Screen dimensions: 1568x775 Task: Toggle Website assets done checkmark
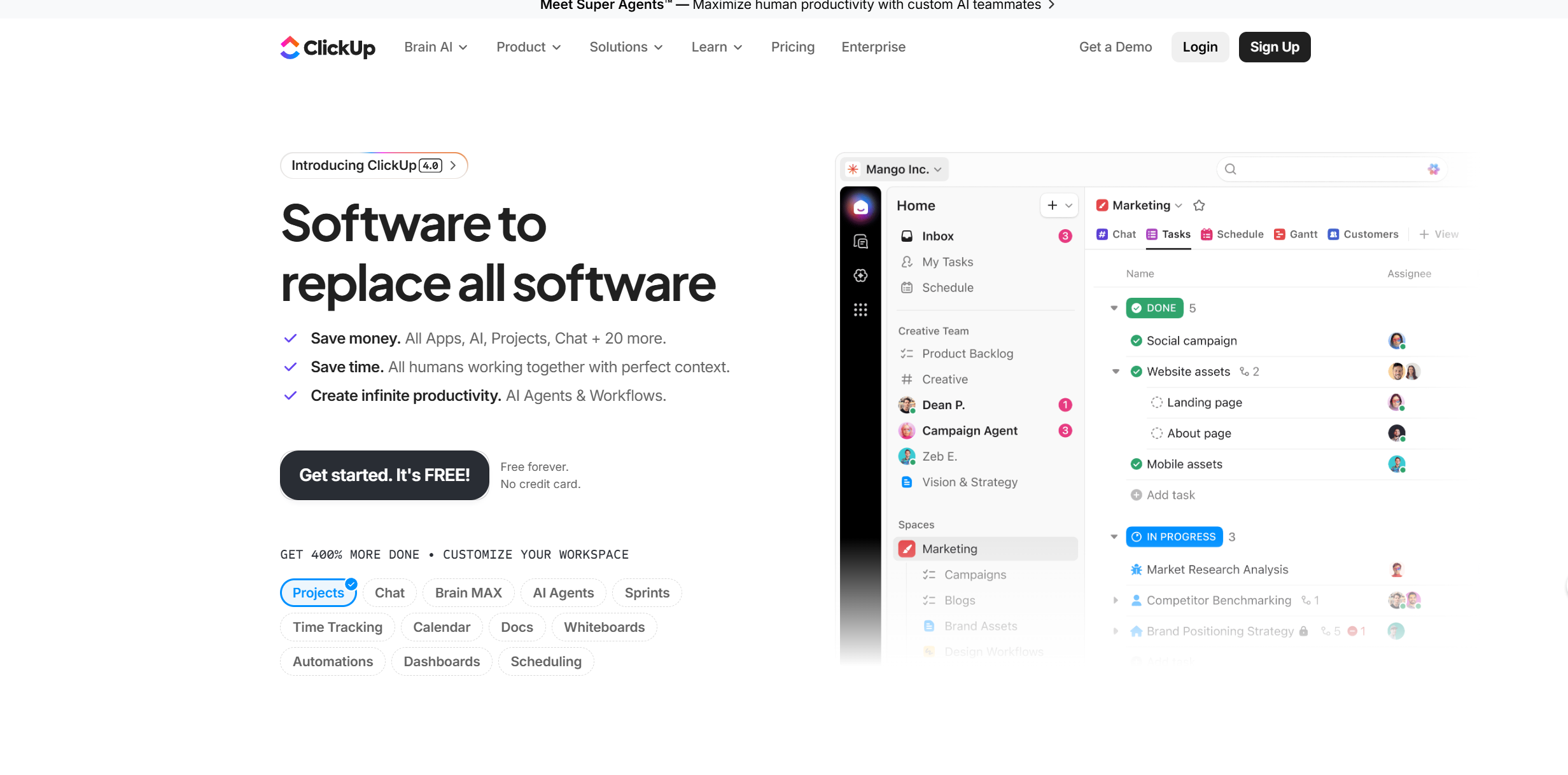[1136, 372]
